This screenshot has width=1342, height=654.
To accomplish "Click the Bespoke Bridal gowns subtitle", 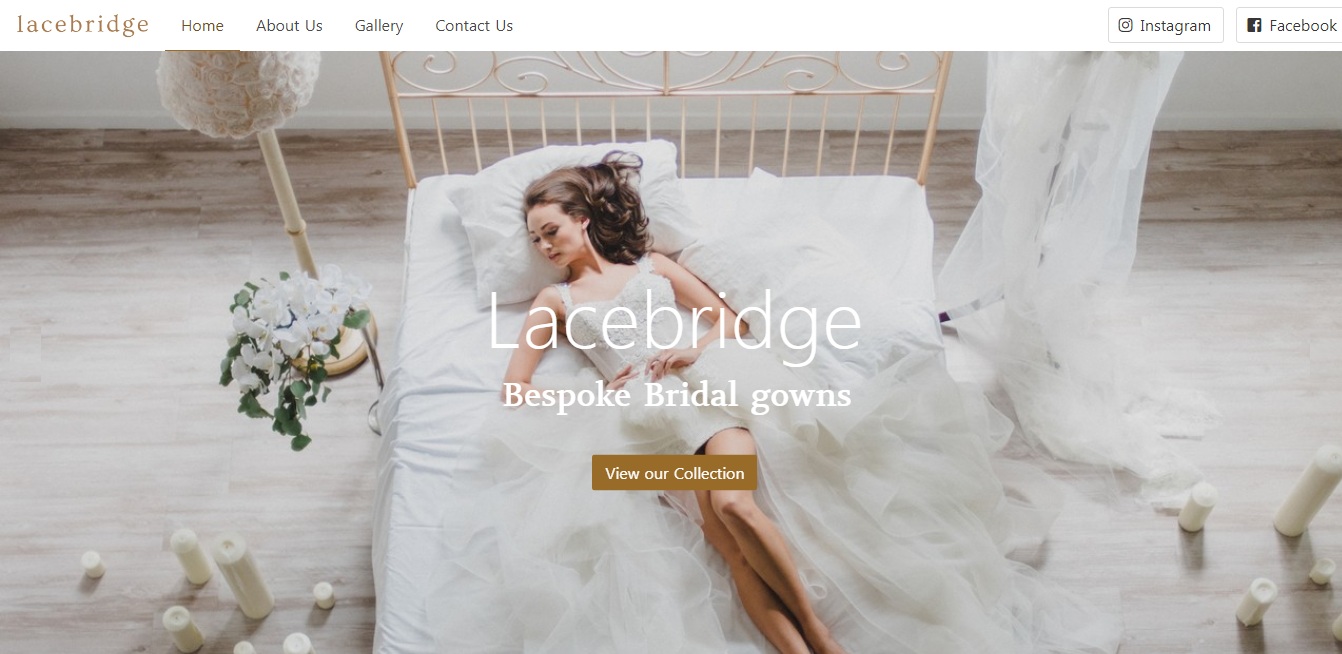I will click(x=676, y=396).
